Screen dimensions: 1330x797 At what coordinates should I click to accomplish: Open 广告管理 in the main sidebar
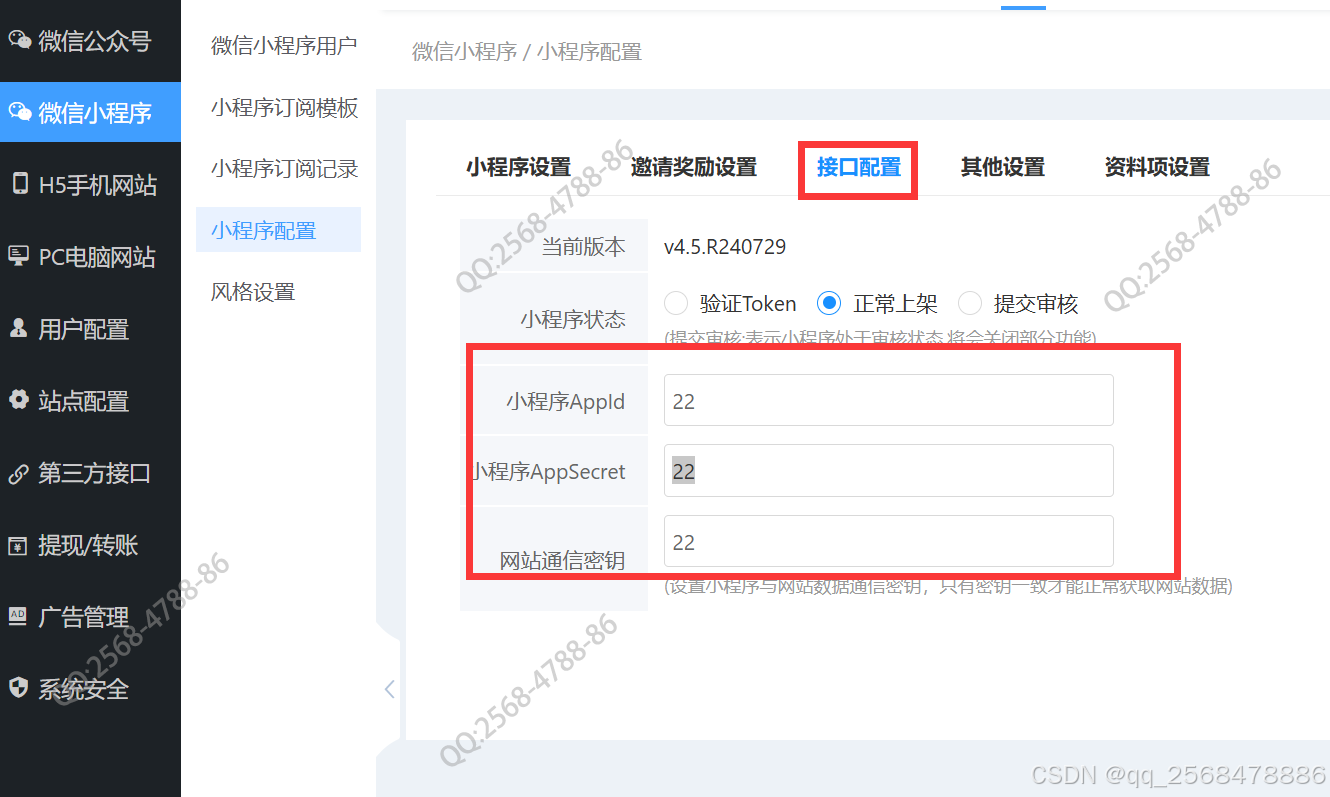(90, 617)
